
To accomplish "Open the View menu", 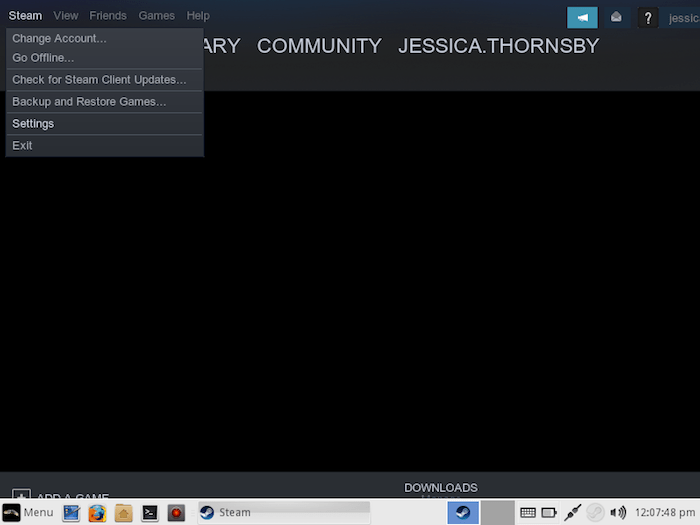I will tap(66, 16).
